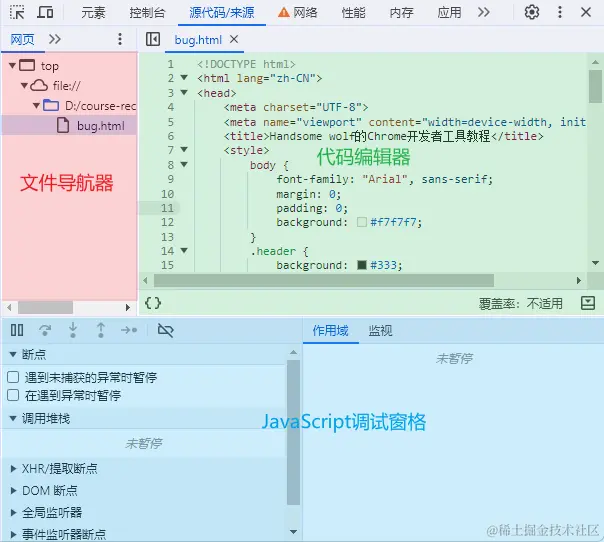Fold body rule on line 8
604x542 pixels.
click(184, 164)
